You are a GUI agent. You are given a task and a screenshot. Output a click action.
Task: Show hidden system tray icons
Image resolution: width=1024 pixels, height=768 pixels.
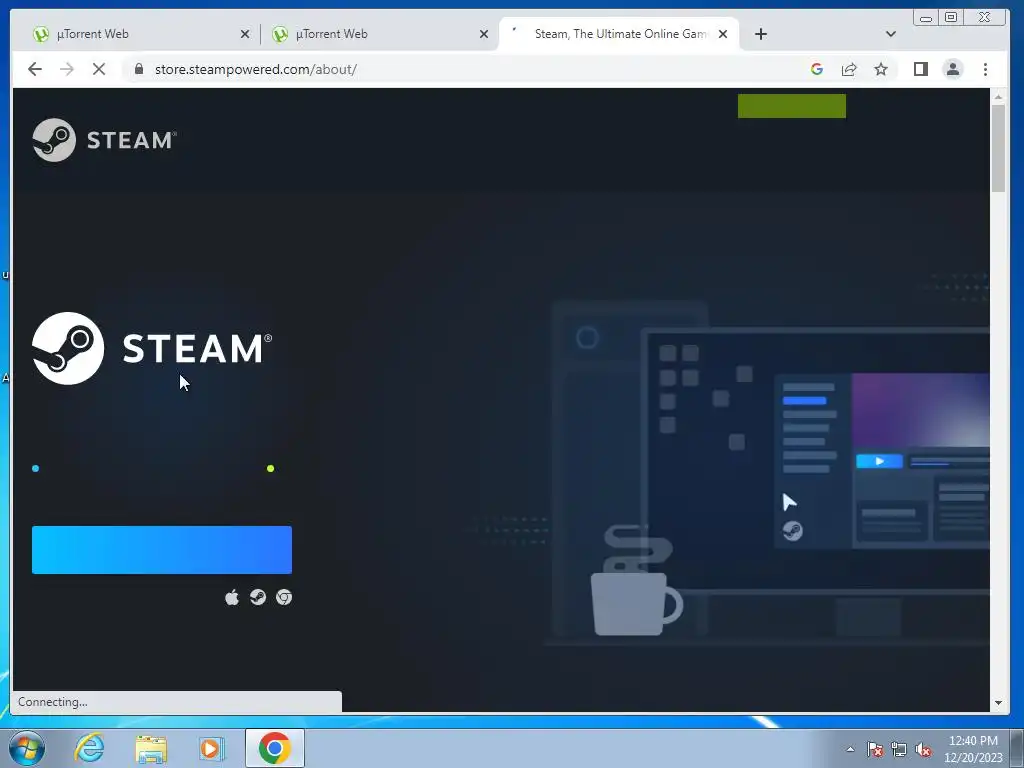(x=850, y=749)
